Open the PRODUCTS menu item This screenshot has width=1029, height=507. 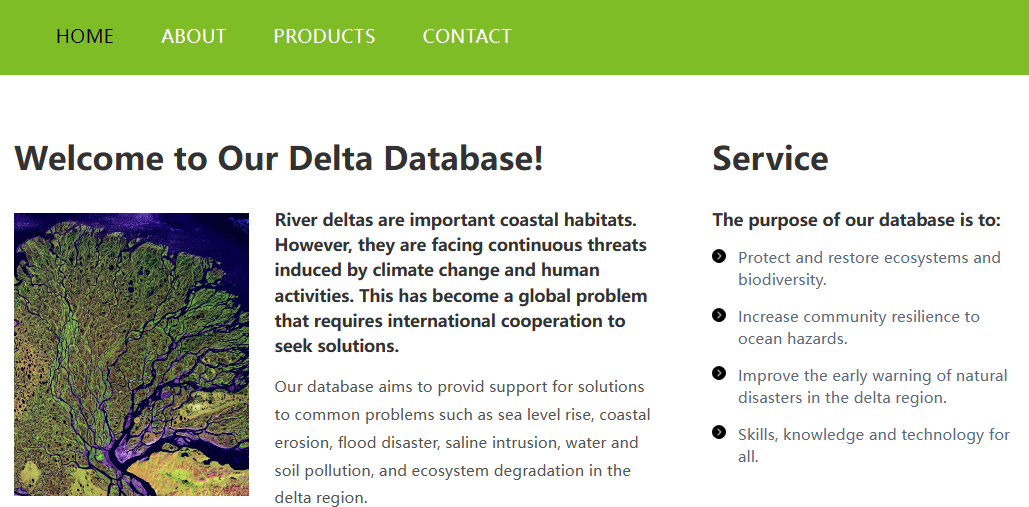tap(324, 37)
